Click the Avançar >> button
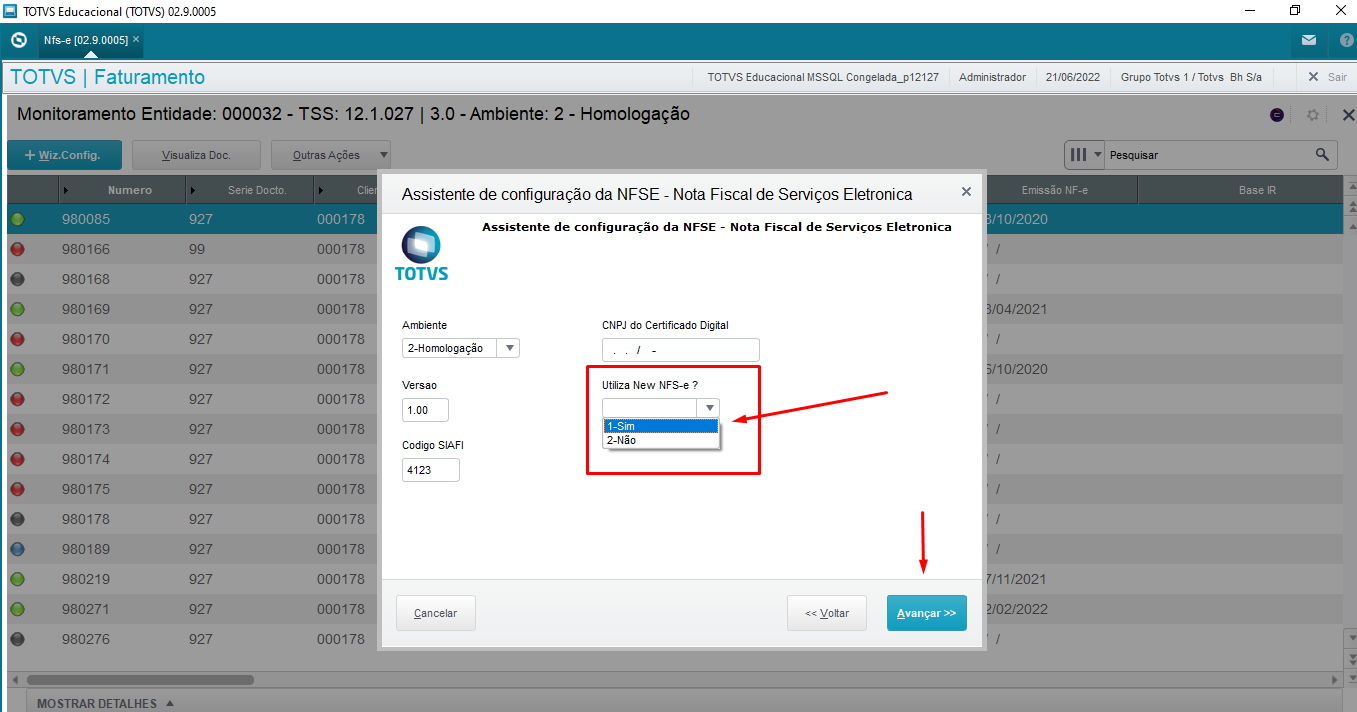1357x712 pixels. coord(927,613)
